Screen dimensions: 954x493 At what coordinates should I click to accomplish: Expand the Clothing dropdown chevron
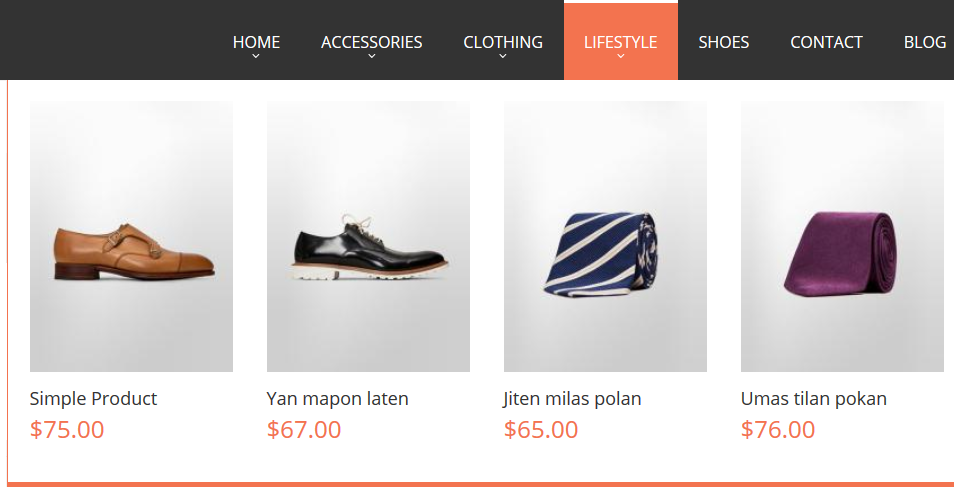tap(503, 57)
